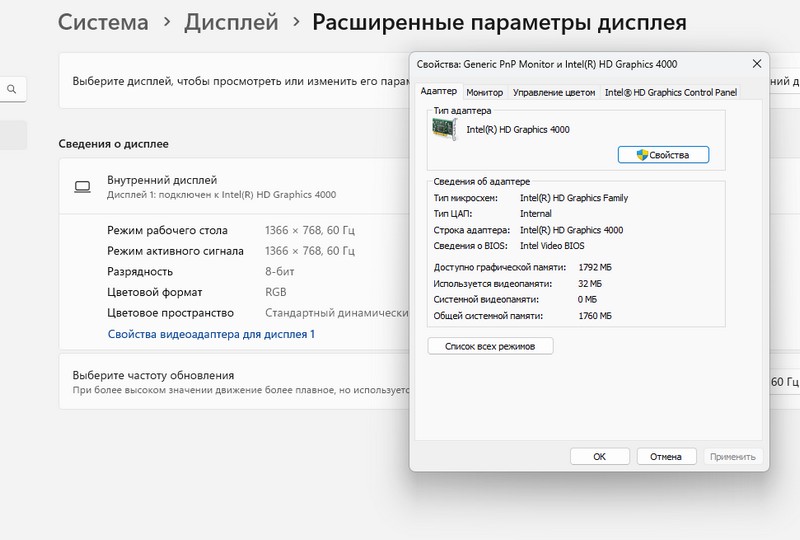Click the graphics adapter card icon
This screenshot has height=540, width=800.
pos(445,129)
